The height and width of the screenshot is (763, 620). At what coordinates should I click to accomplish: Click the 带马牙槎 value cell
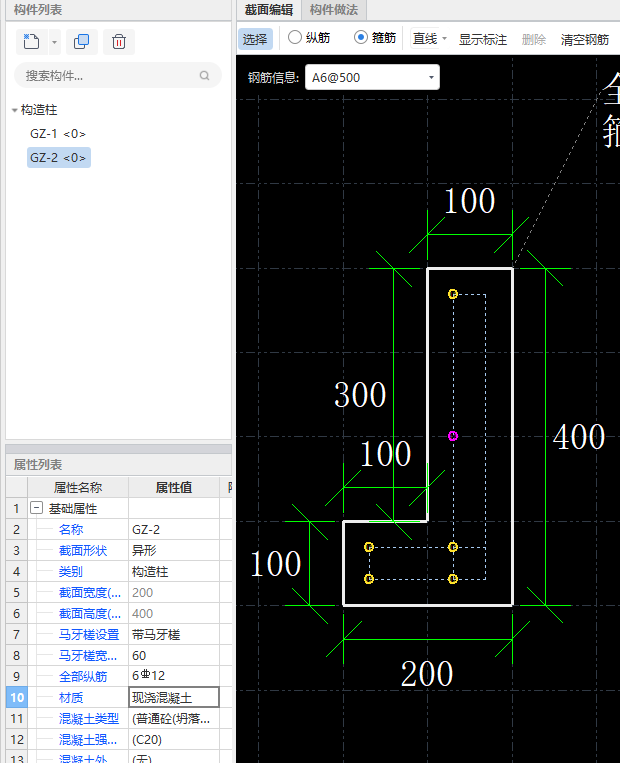[x=174, y=635]
